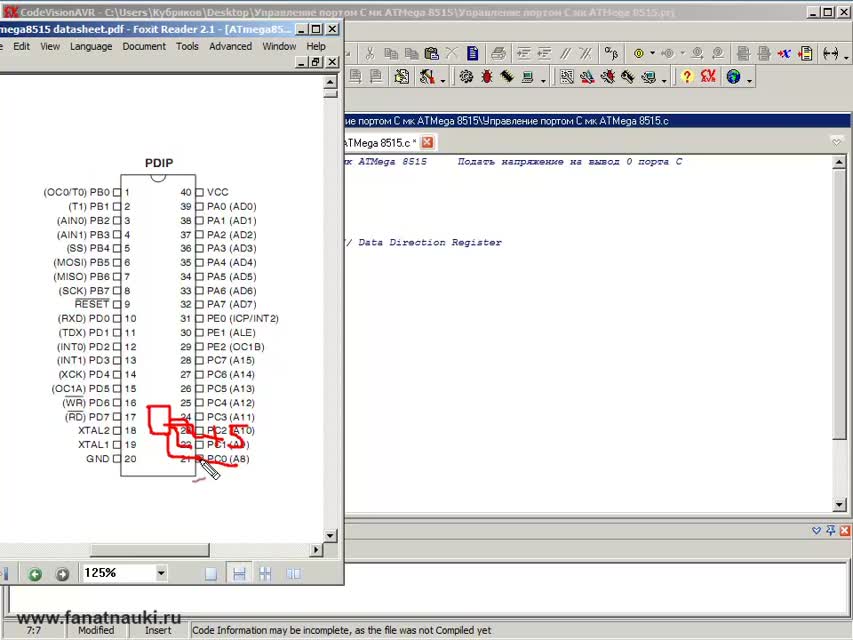Select the ATMega 8515.c editor tab
This screenshot has width=853, height=640.
click(379, 143)
